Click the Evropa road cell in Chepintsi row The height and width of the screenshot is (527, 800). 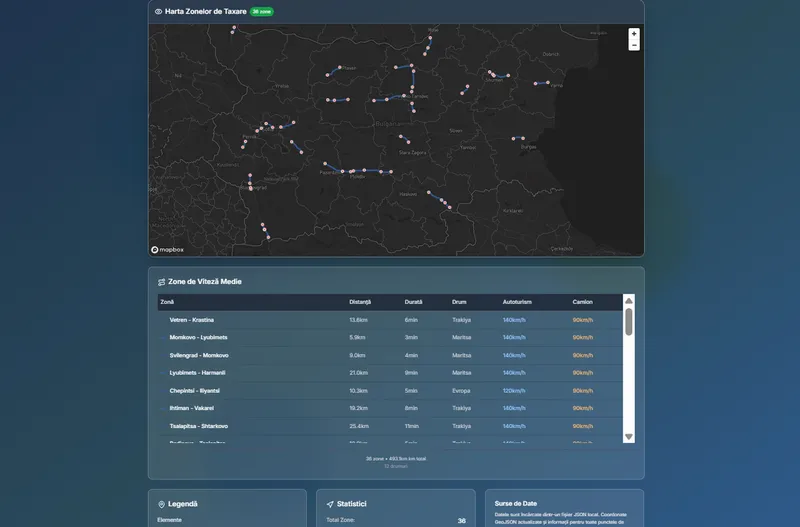click(x=461, y=391)
